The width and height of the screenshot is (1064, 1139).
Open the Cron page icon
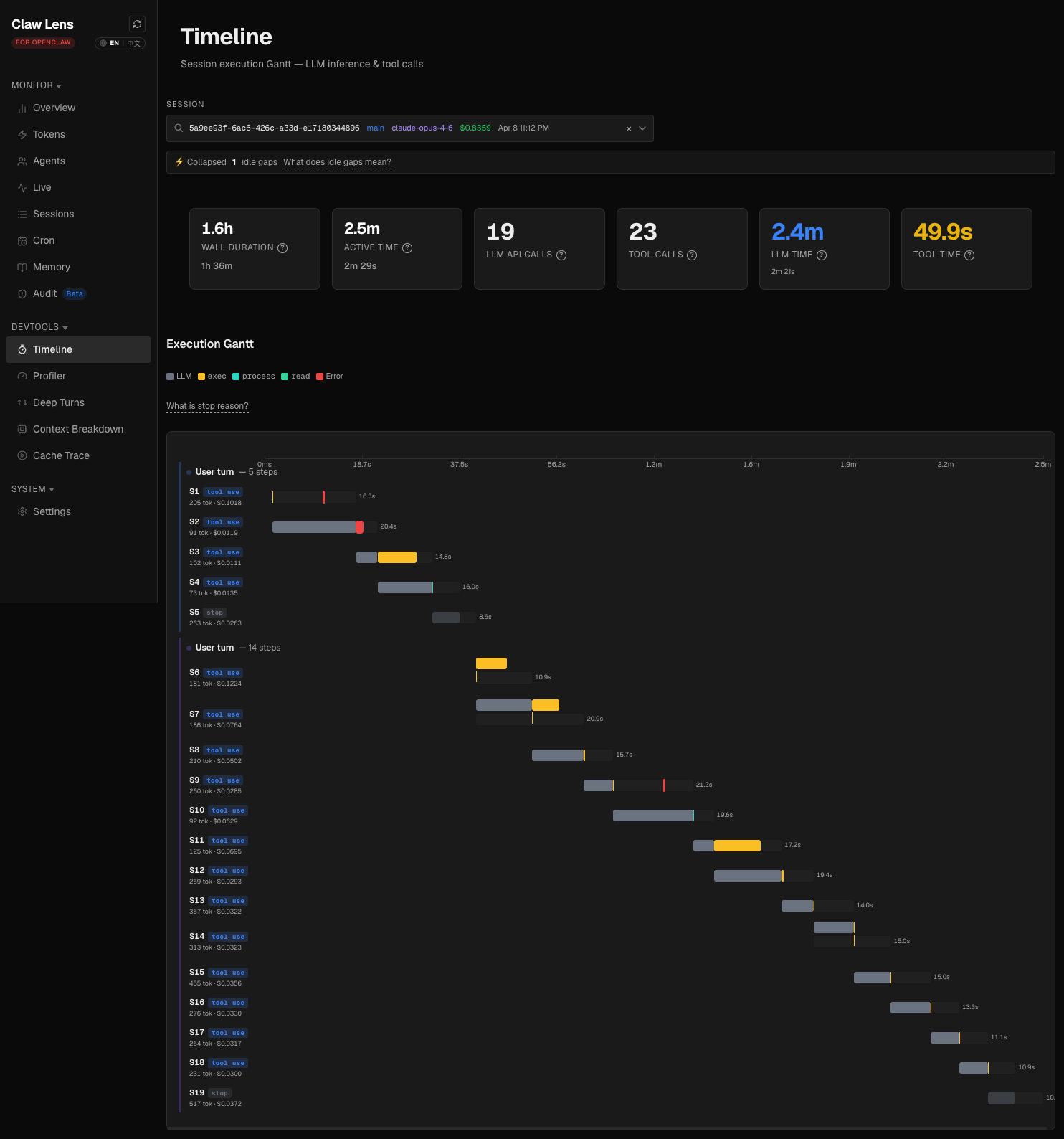click(22, 241)
